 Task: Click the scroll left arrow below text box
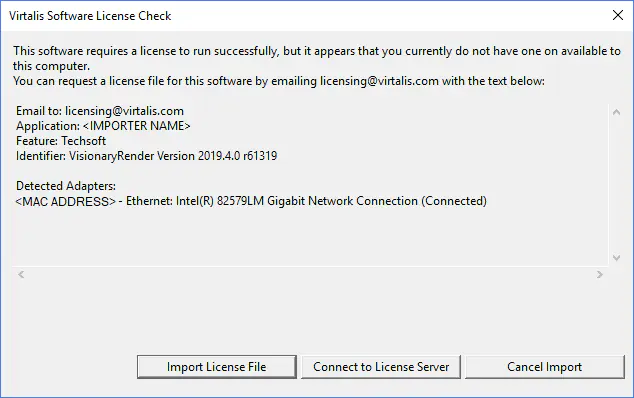click(x=21, y=275)
